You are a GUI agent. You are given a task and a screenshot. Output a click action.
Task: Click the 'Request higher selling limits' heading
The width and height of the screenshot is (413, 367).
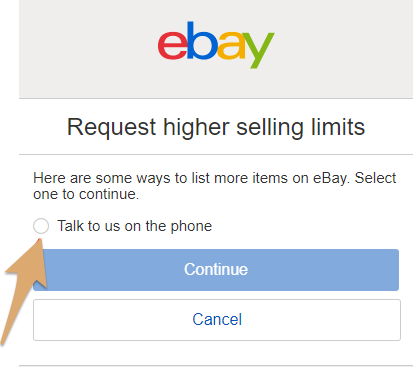tap(216, 127)
